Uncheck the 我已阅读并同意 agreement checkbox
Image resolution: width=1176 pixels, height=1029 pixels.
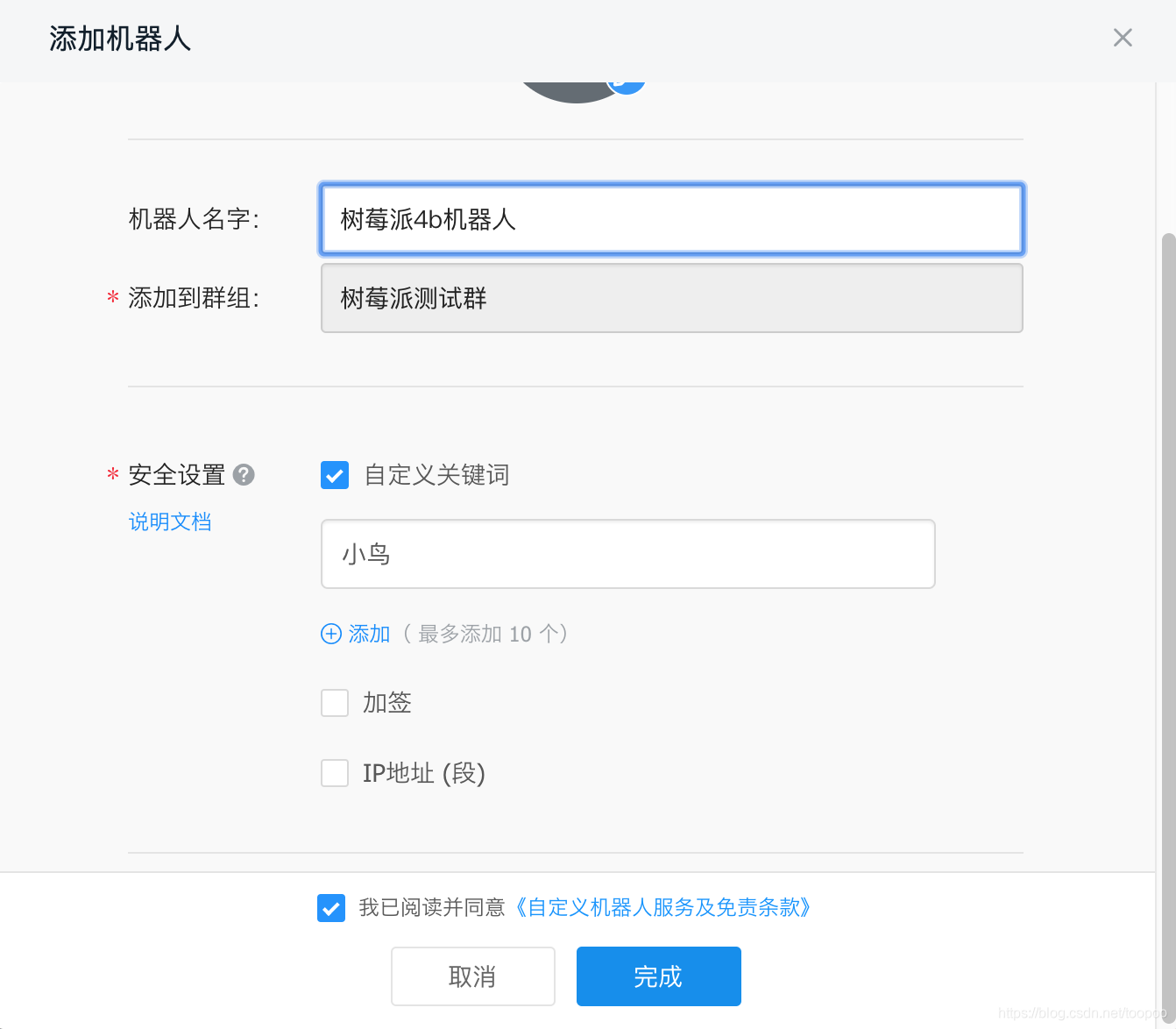click(x=331, y=908)
